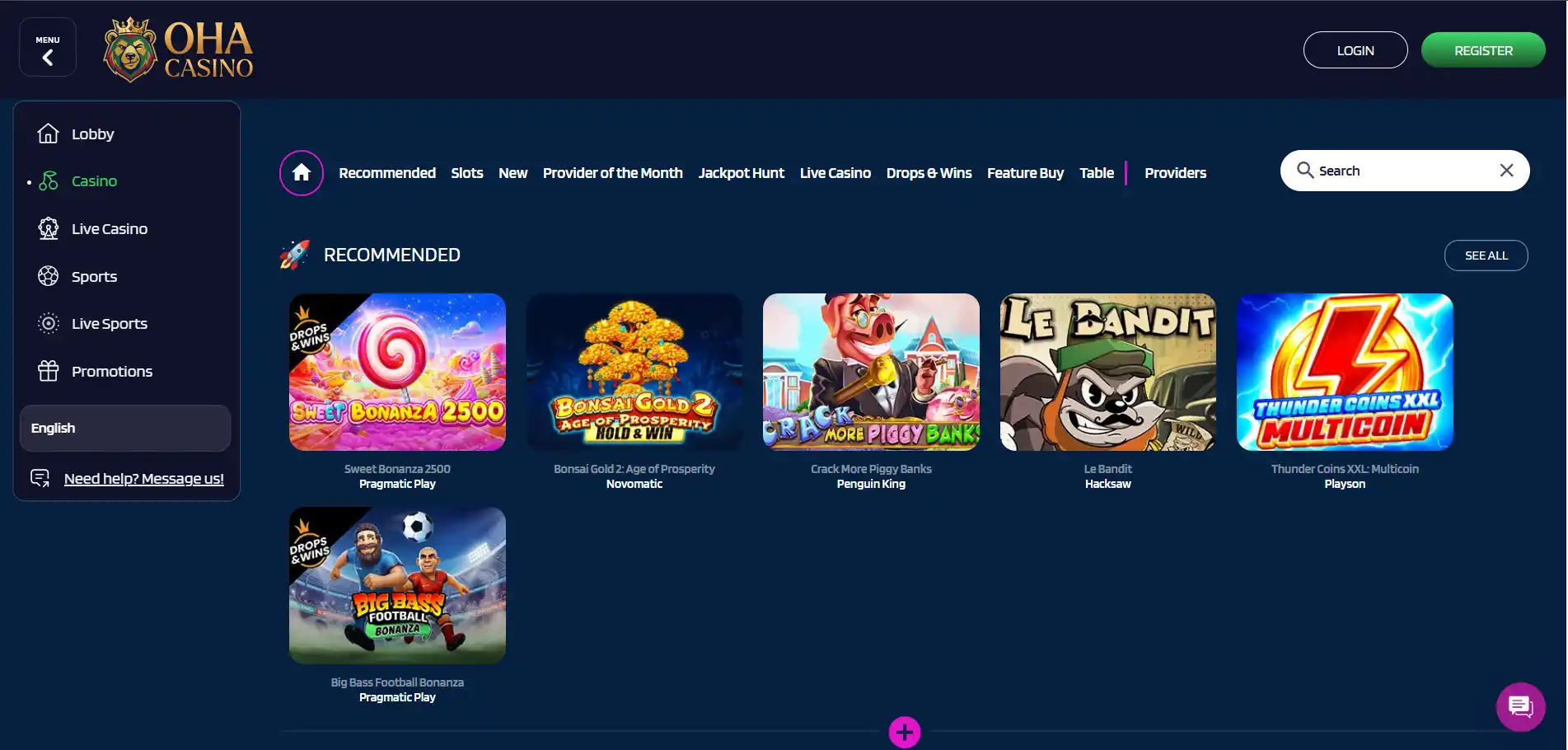Image resolution: width=1568 pixels, height=750 pixels.
Task: Click the Penguin King provider name
Action: [x=871, y=484]
